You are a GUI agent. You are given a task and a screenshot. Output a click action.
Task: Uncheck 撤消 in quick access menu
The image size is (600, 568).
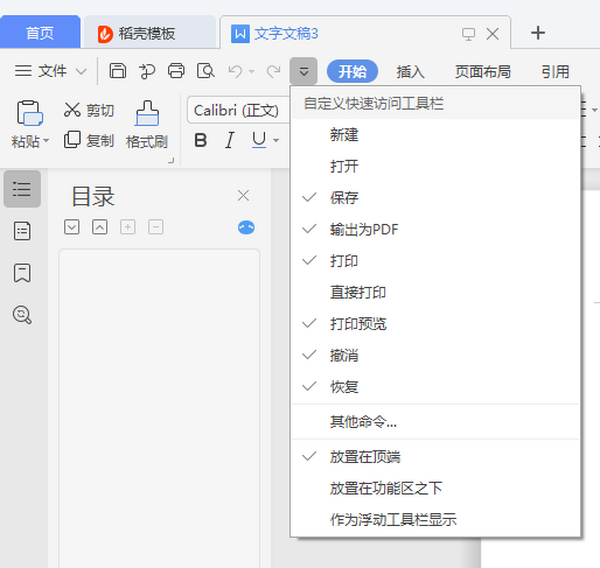tap(435, 356)
